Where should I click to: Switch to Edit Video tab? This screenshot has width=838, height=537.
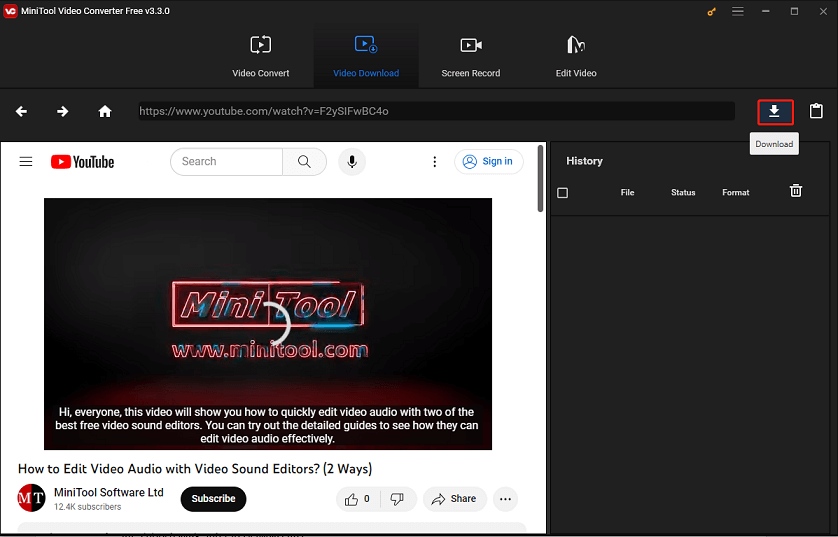(x=576, y=57)
